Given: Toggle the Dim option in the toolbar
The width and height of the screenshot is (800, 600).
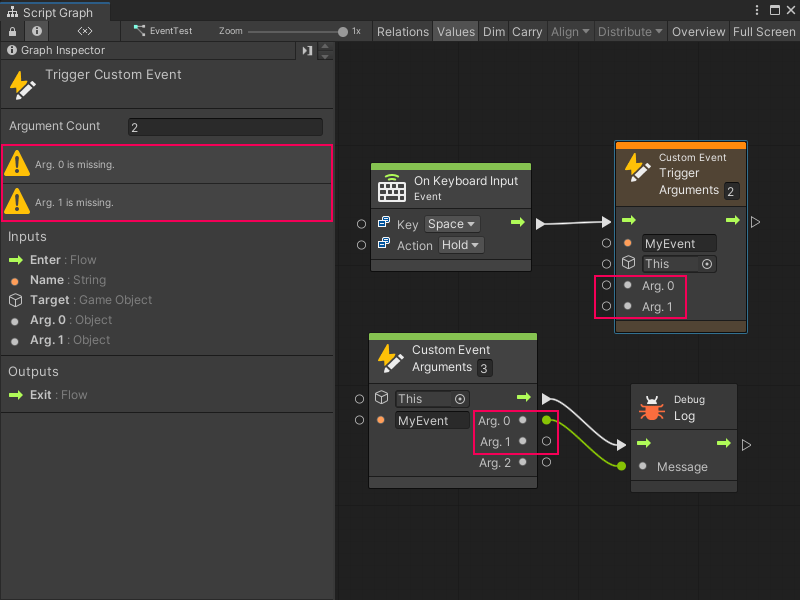Looking at the screenshot, I should click(494, 31).
